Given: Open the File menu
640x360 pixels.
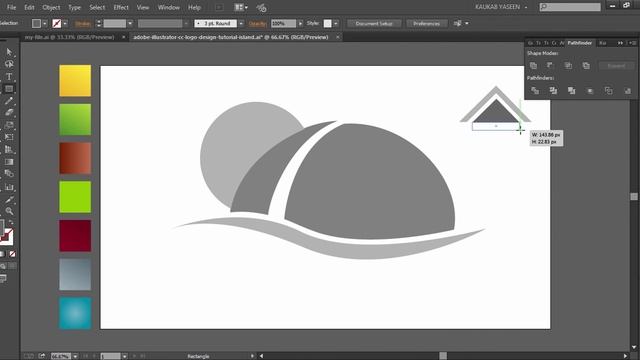Looking at the screenshot, I should (x=11, y=7).
